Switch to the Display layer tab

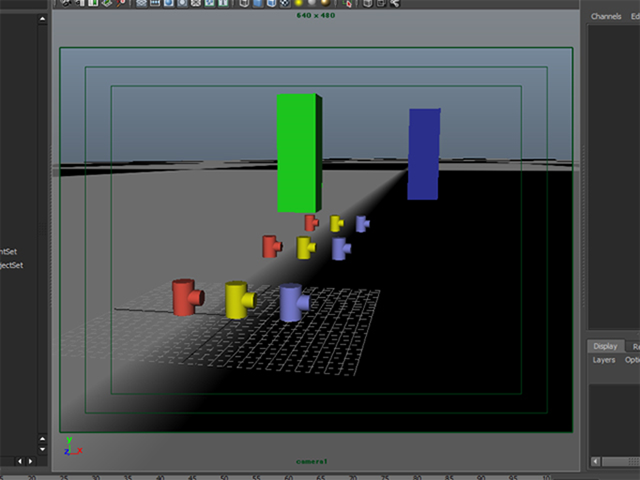605,346
